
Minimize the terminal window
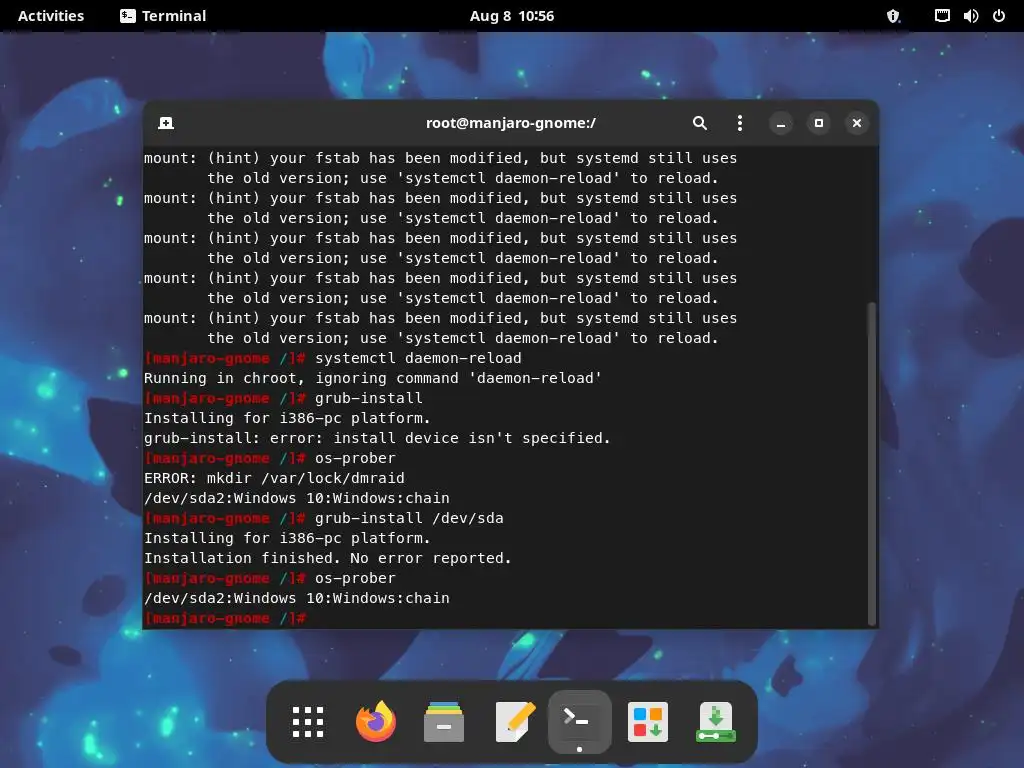tap(780, 123)
